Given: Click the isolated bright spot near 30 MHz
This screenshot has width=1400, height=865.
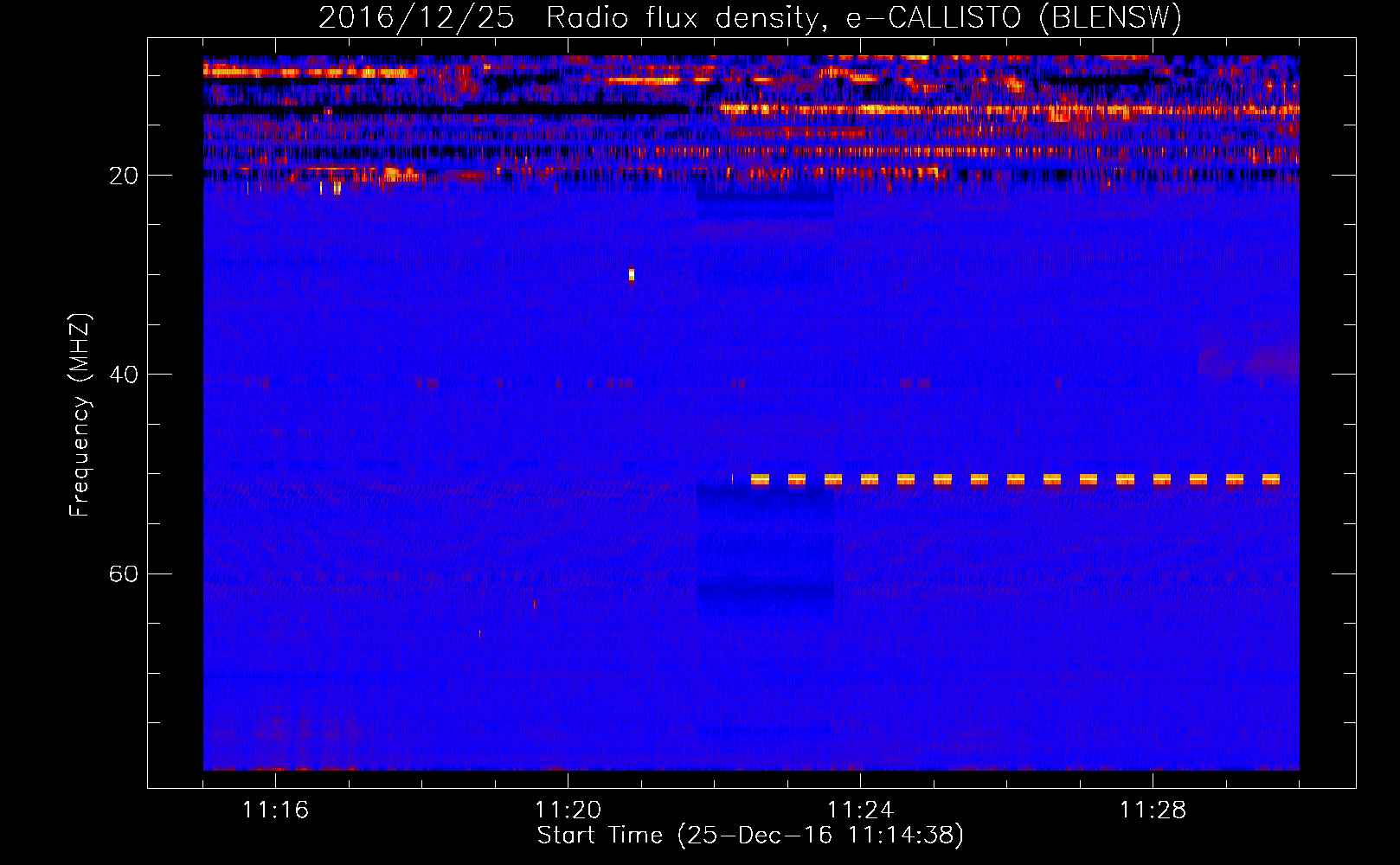Looking at the screenshot, I should pyautogui.click(x=632, y=275).
